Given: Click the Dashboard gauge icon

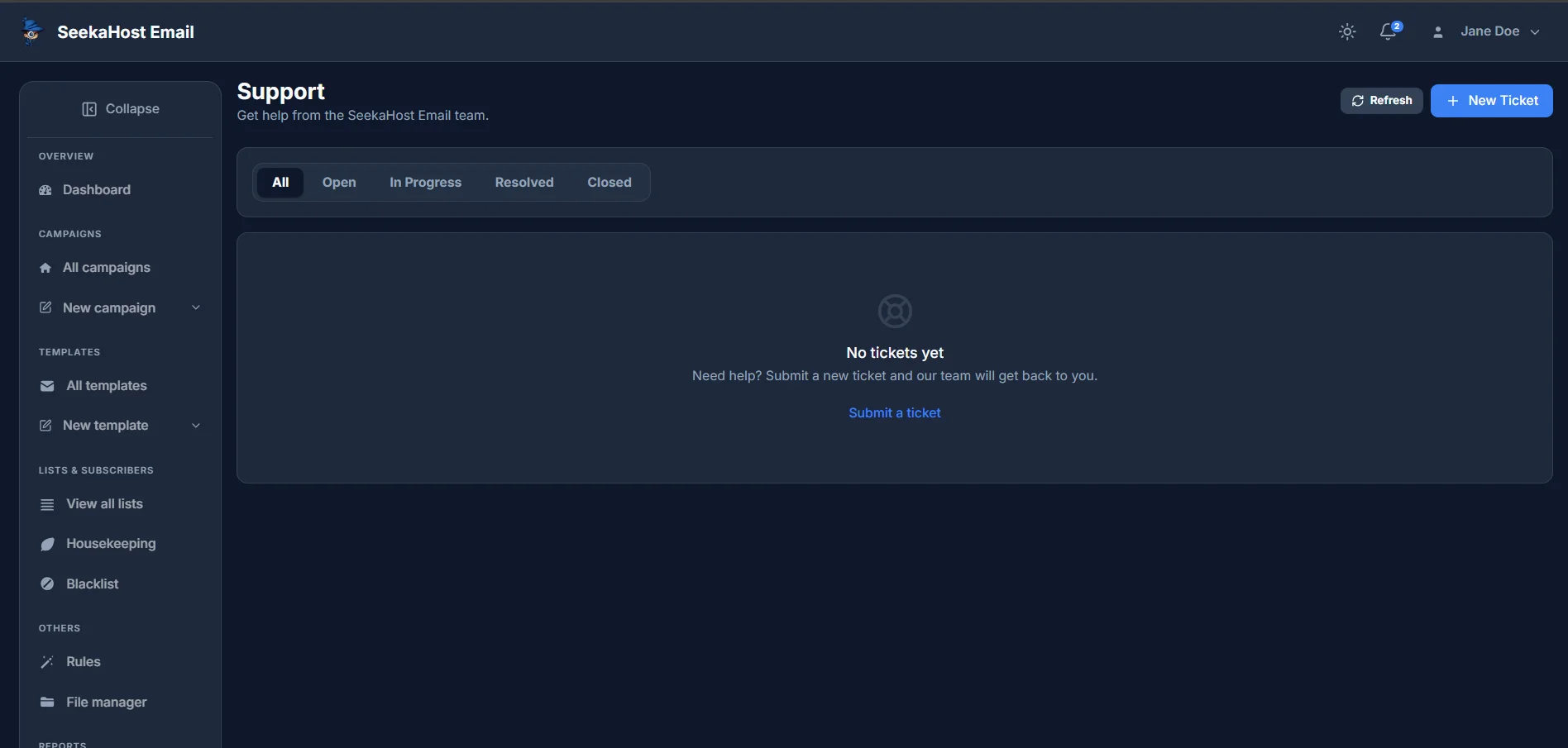Looking at the screenshot, I should [45, 190].
